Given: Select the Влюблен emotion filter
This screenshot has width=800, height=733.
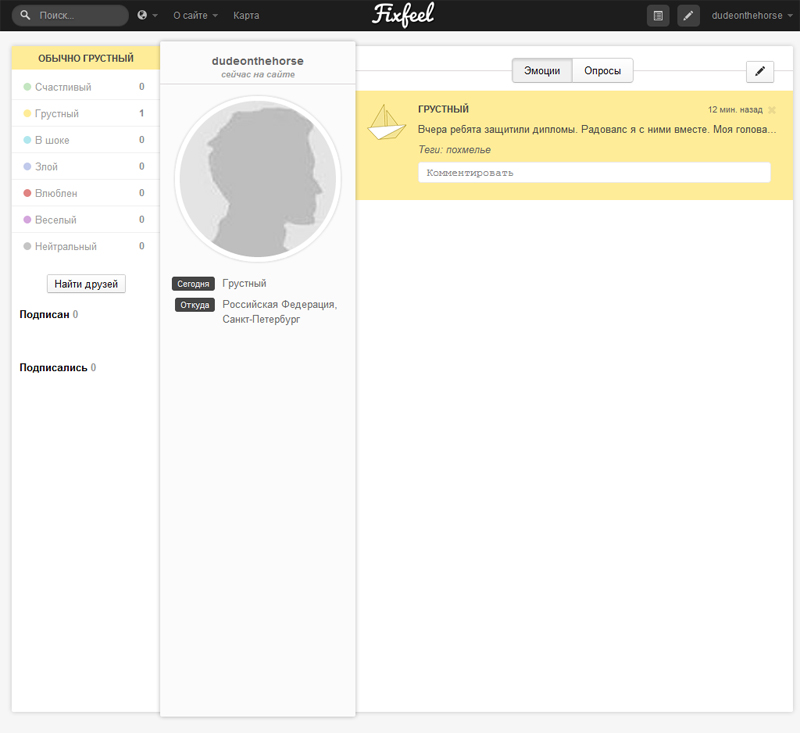Looking at the screenshot, I should point(85,193).
